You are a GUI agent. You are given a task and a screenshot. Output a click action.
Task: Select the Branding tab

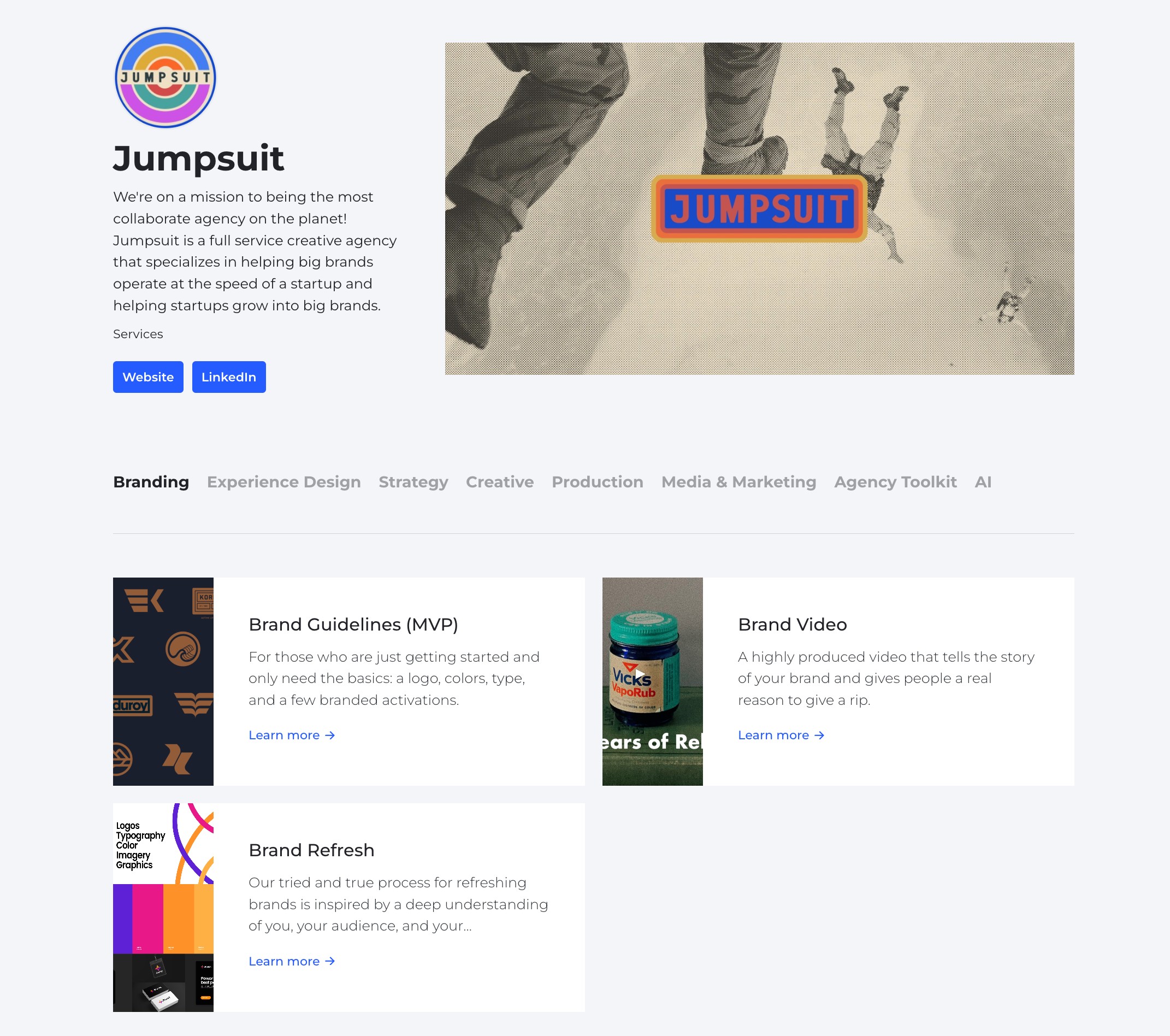point(151,481)
